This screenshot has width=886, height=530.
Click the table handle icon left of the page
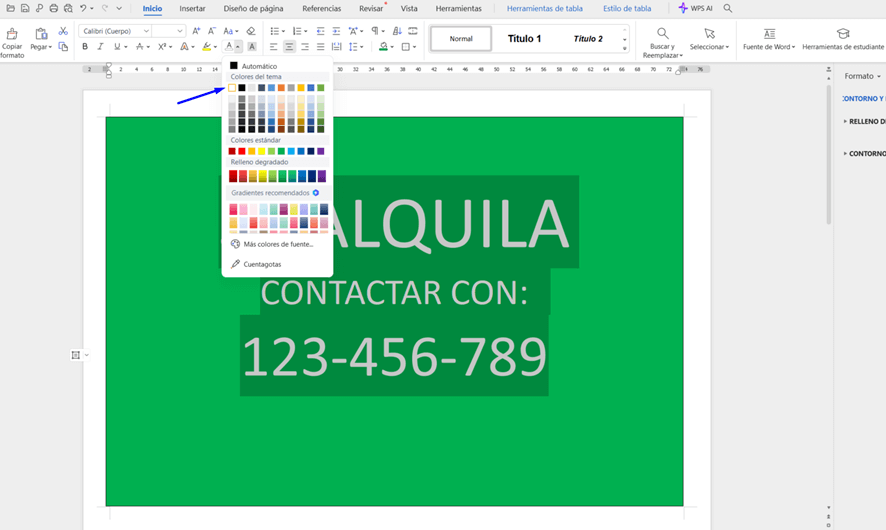[76, 355]
